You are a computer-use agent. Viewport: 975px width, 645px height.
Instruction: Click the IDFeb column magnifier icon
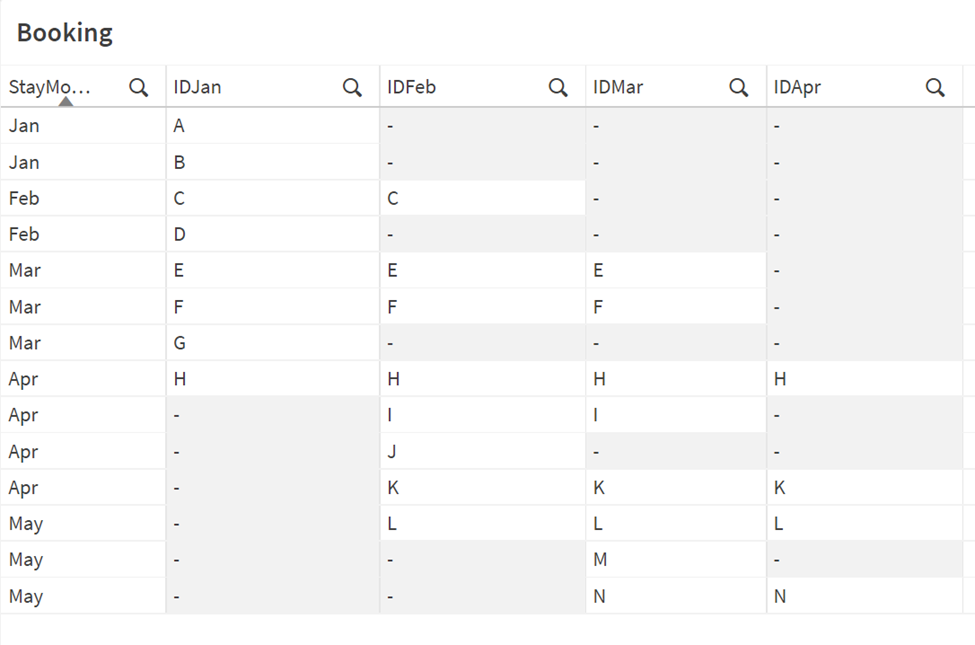pyautogui.click(x=558, y=88)
